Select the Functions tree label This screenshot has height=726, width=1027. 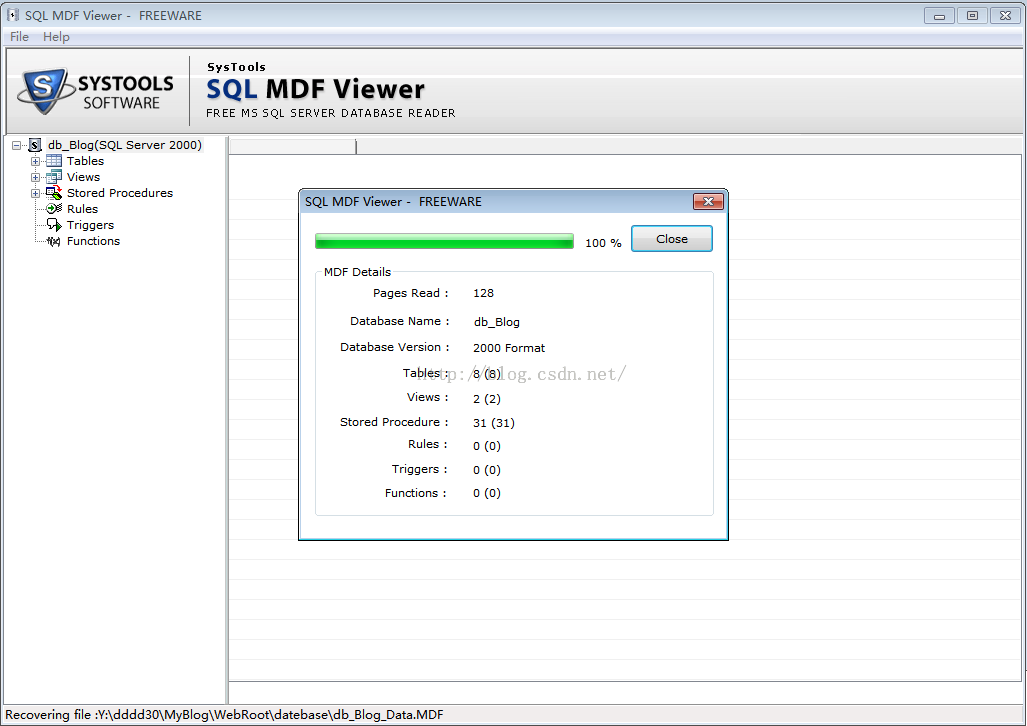tap(93, 241)
